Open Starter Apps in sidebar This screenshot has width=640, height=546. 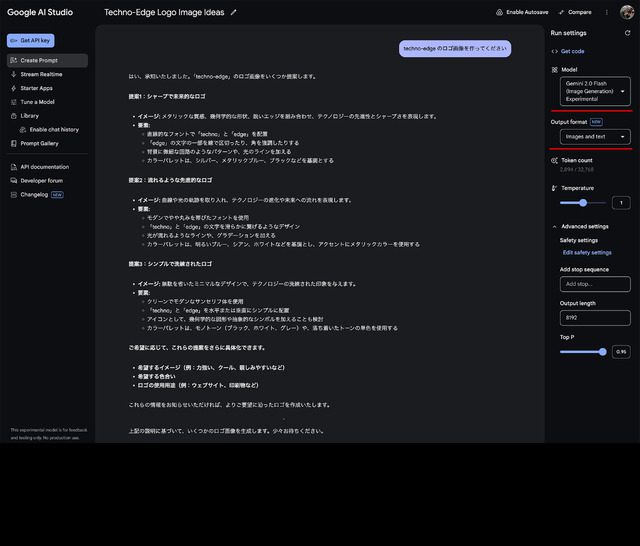coord(36,88)
